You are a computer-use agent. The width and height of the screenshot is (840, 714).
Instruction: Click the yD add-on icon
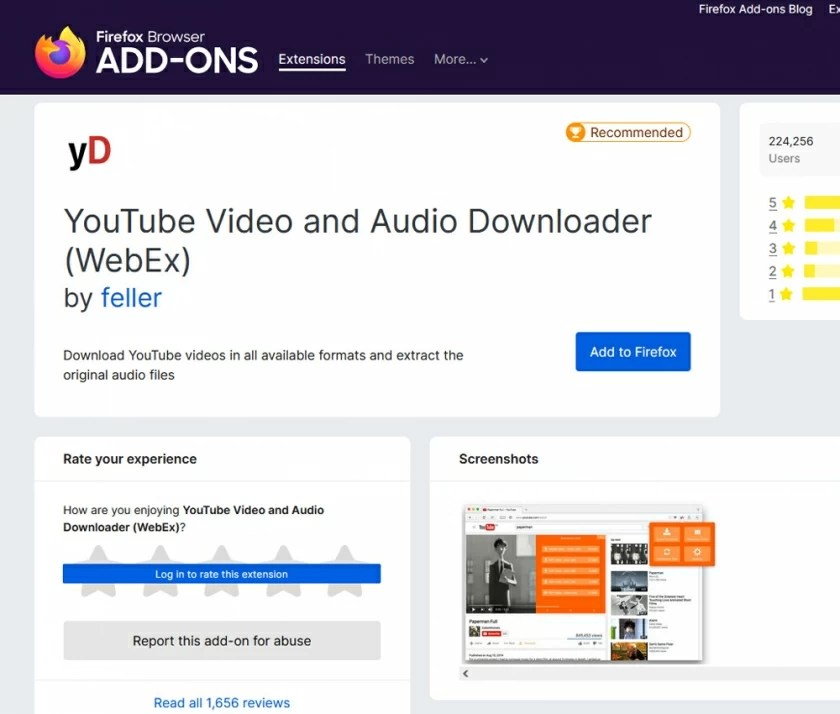pos(88,152)
